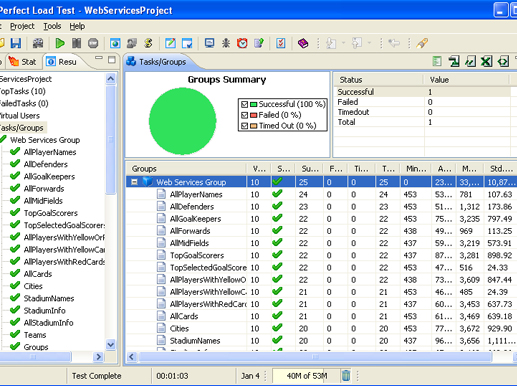Open the purple help book icon
Screen dimensions: 517x386
coord(303,43)
